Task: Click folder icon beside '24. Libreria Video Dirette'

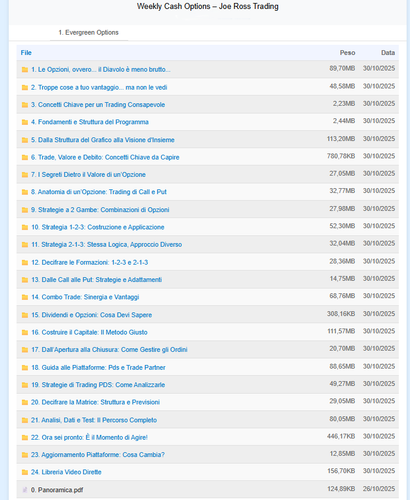Action: coord(25,472)
